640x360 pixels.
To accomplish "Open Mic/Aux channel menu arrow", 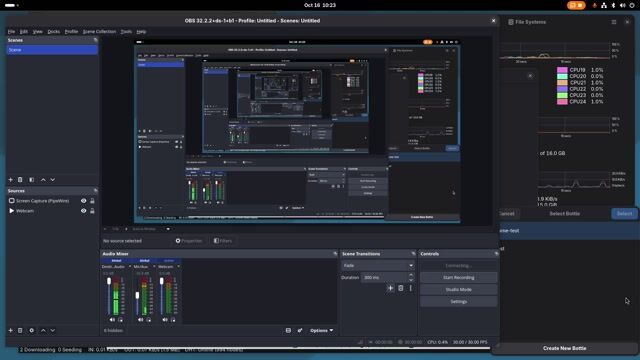I will pos(154,267).
